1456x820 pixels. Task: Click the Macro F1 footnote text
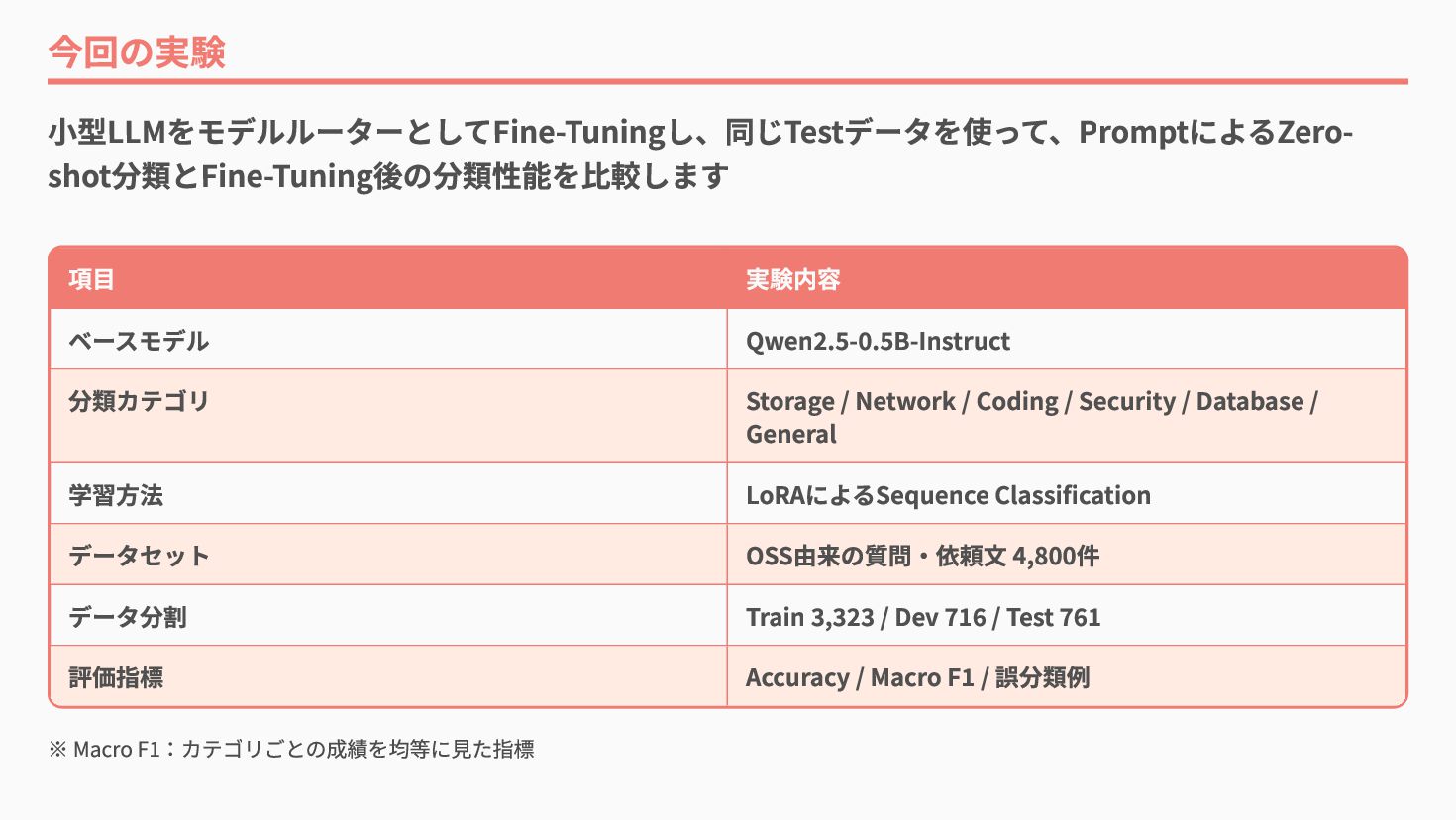(x=291, y=749)
